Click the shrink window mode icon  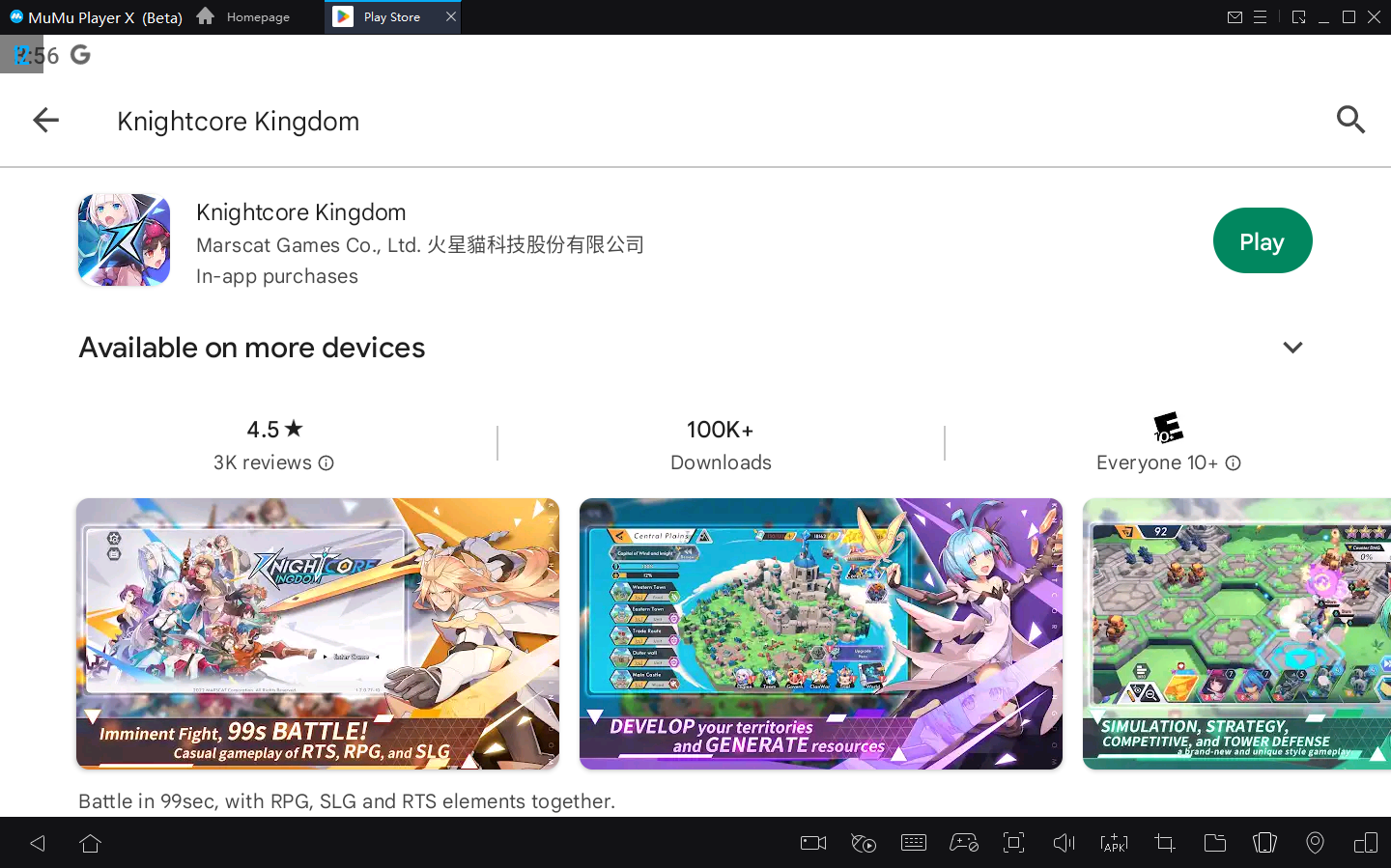pos(1298,17)
